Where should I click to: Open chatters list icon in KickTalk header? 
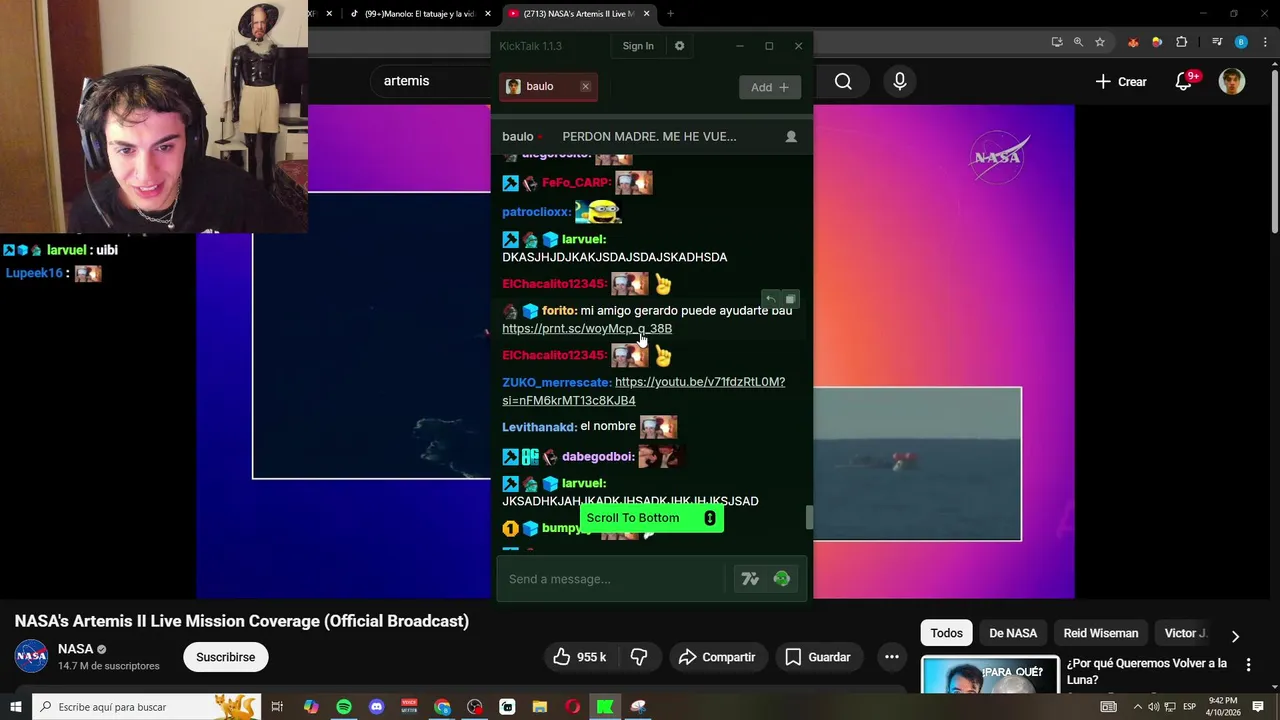coord(791,137)
